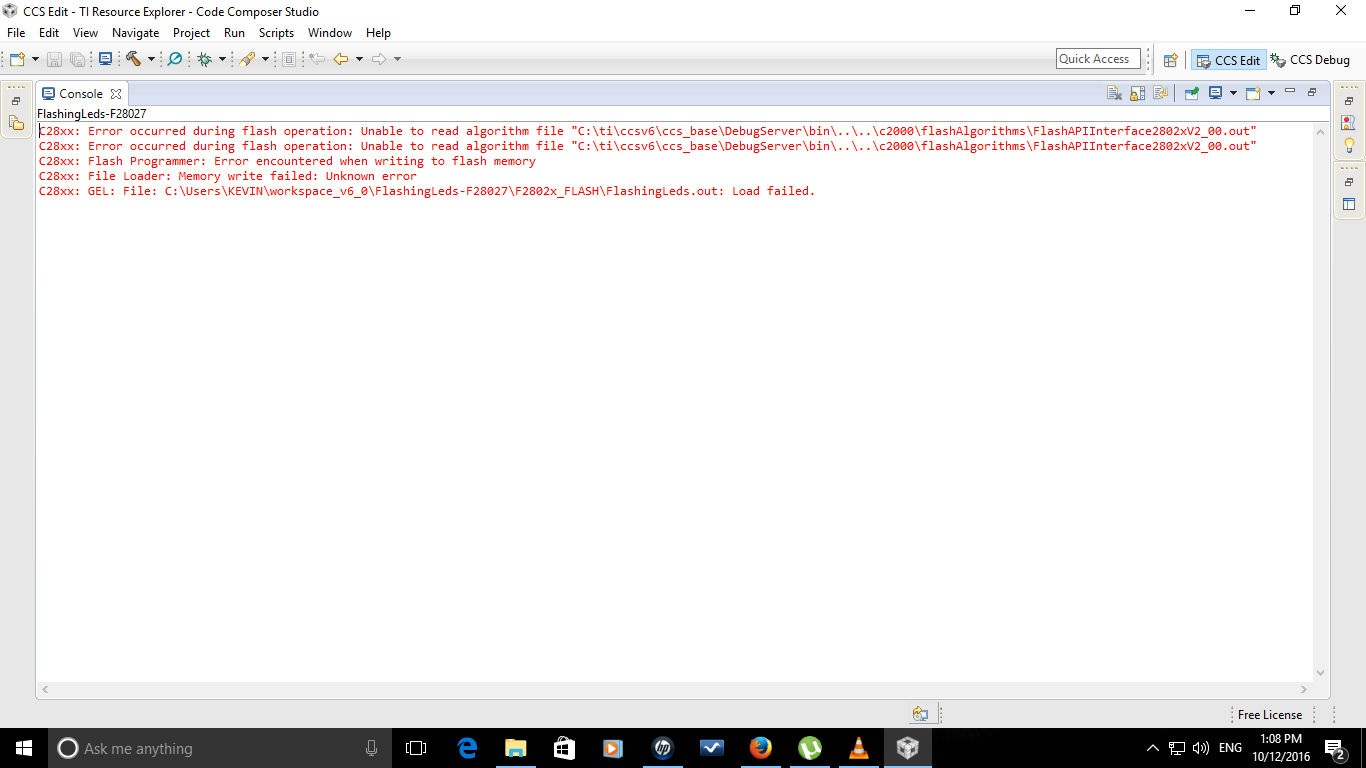Screen dimensions: 1366x768
Task: Close the Console tab
Action: point(116,94)
